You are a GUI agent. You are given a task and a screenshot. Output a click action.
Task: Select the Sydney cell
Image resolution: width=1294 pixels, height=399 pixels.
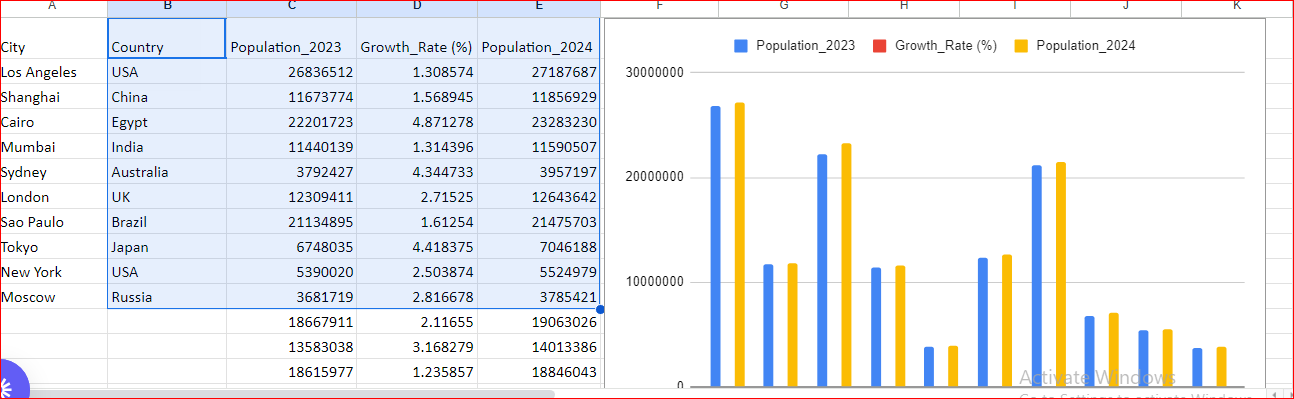click(53, 172)
